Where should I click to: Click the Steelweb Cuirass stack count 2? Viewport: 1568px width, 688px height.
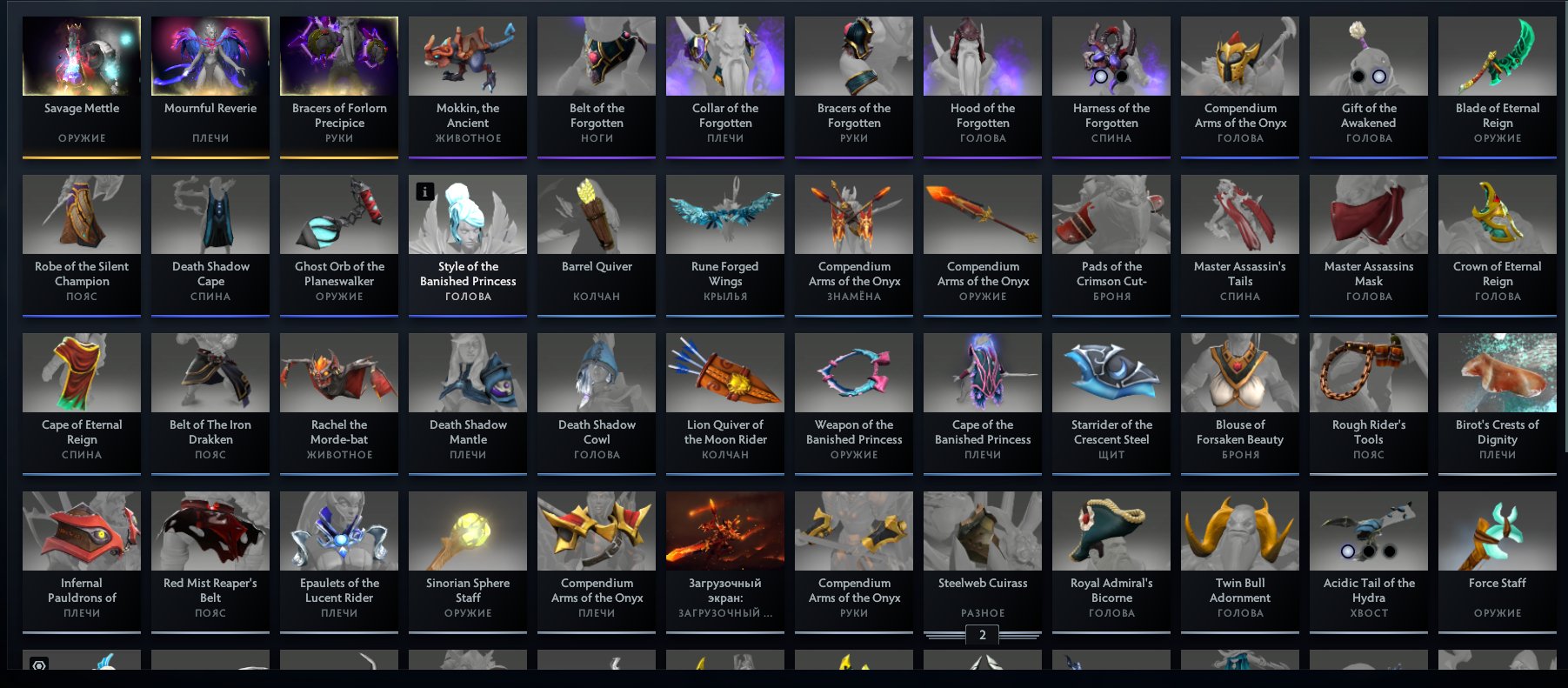[983, 635]
